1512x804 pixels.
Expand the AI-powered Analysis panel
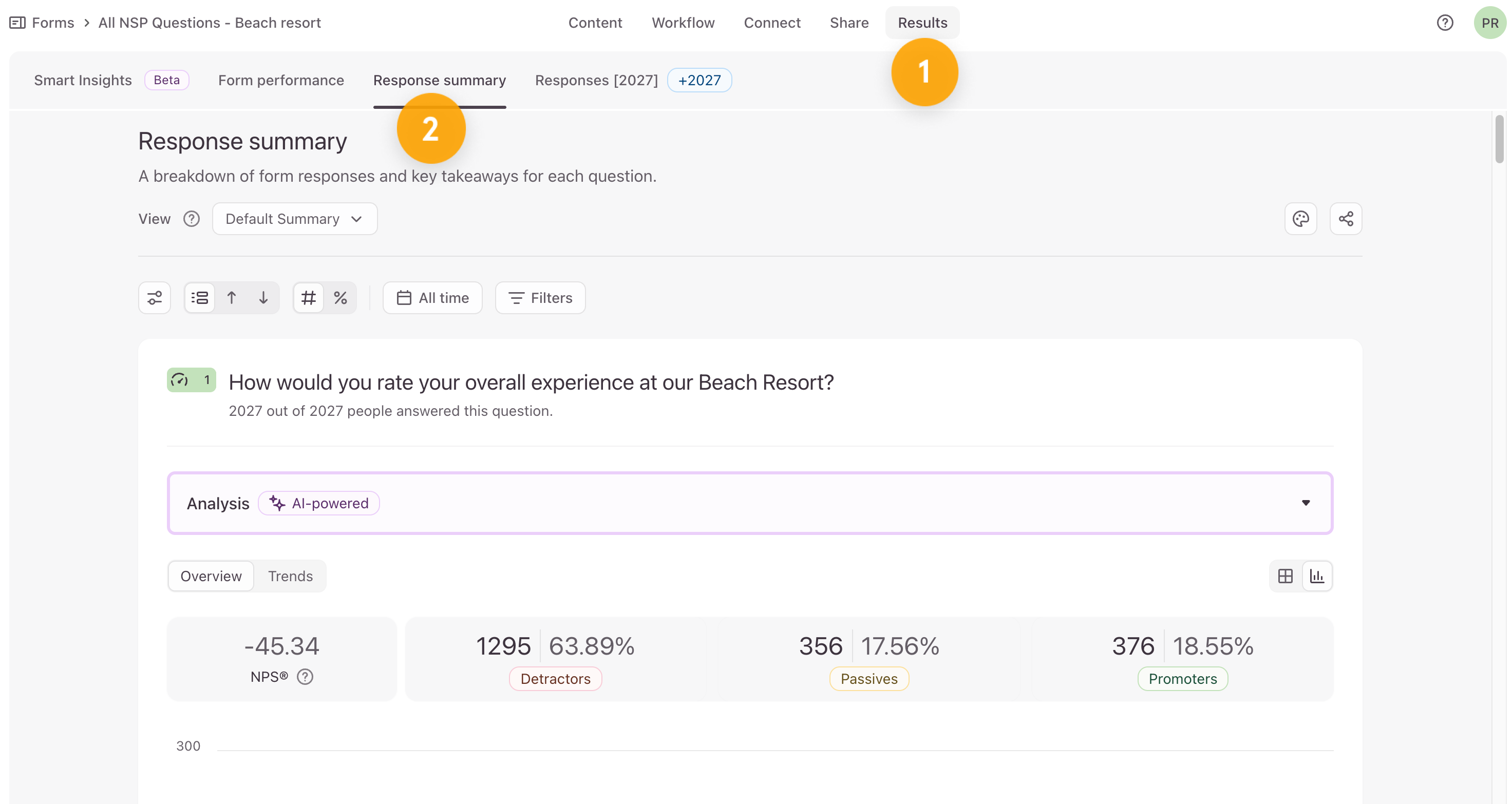[750, 503]
